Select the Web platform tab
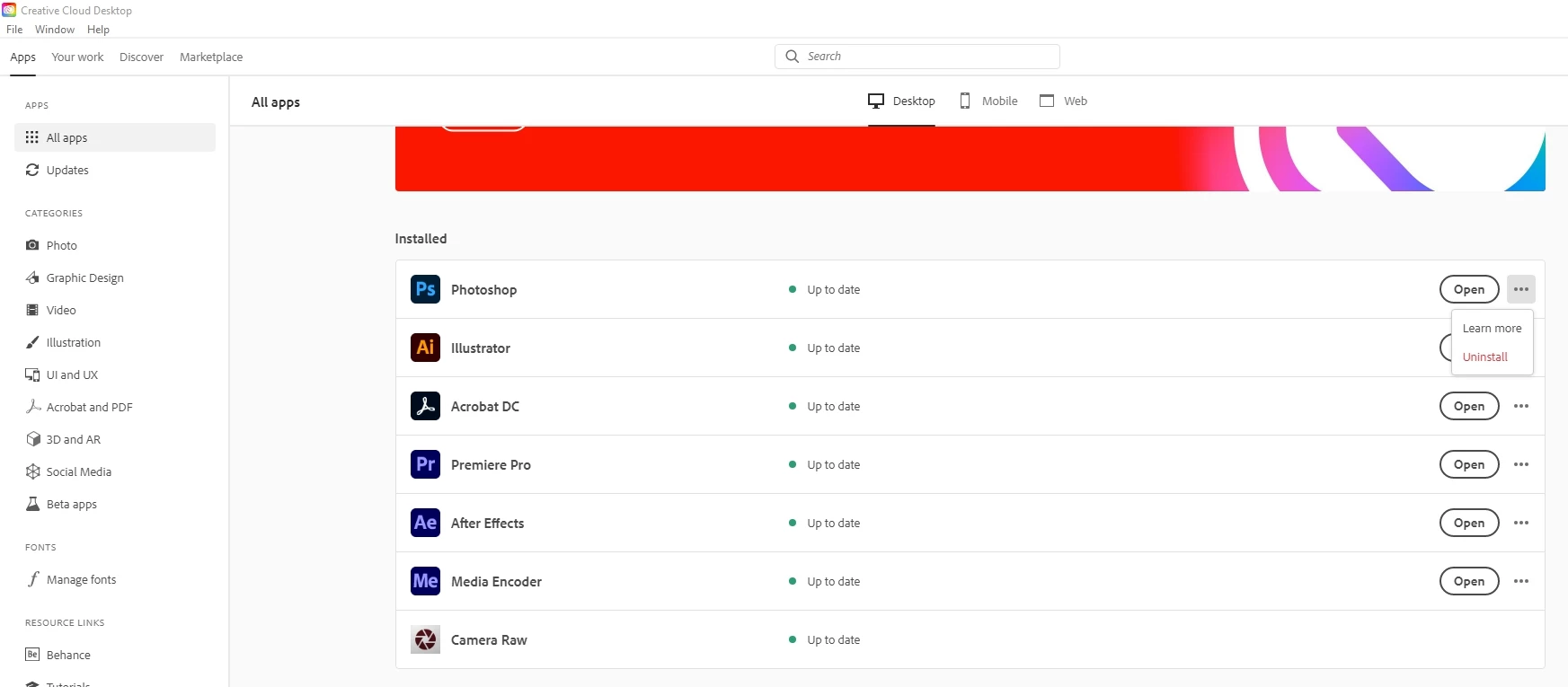1568x687 pixels. (1063, 101)
